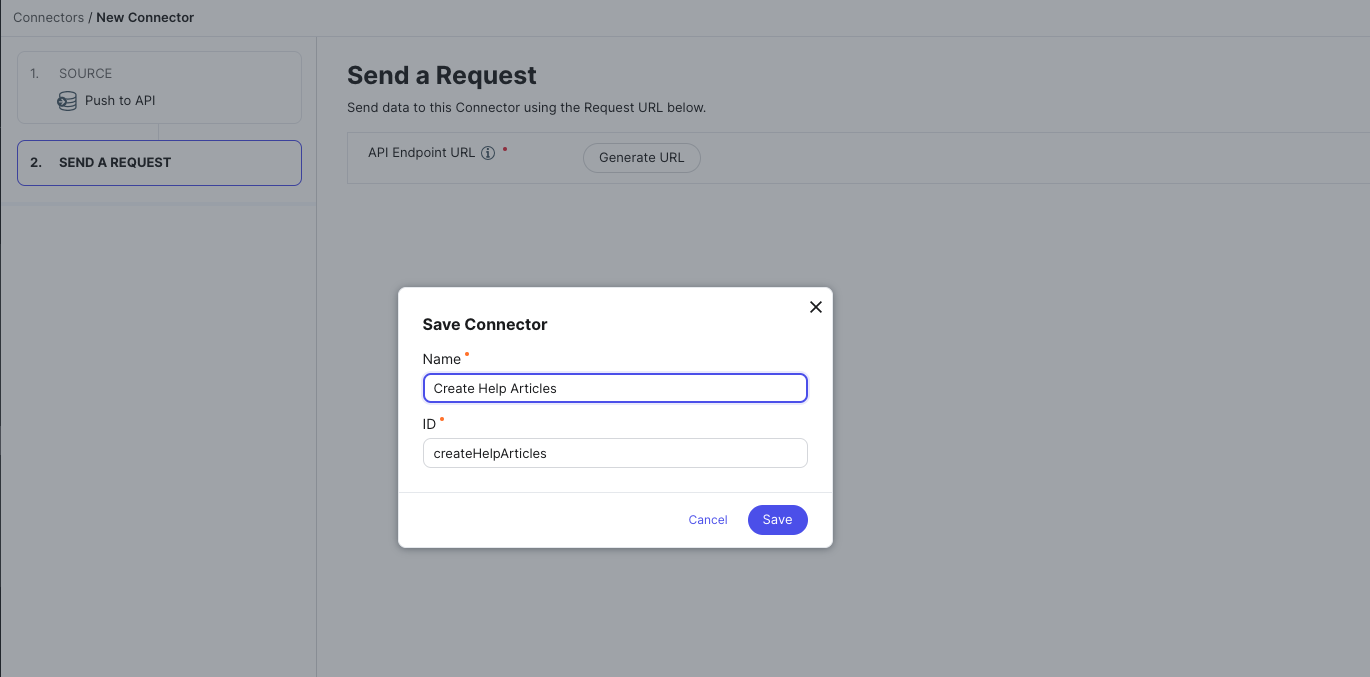Click the step number 2 marker

tap(36, 162)
